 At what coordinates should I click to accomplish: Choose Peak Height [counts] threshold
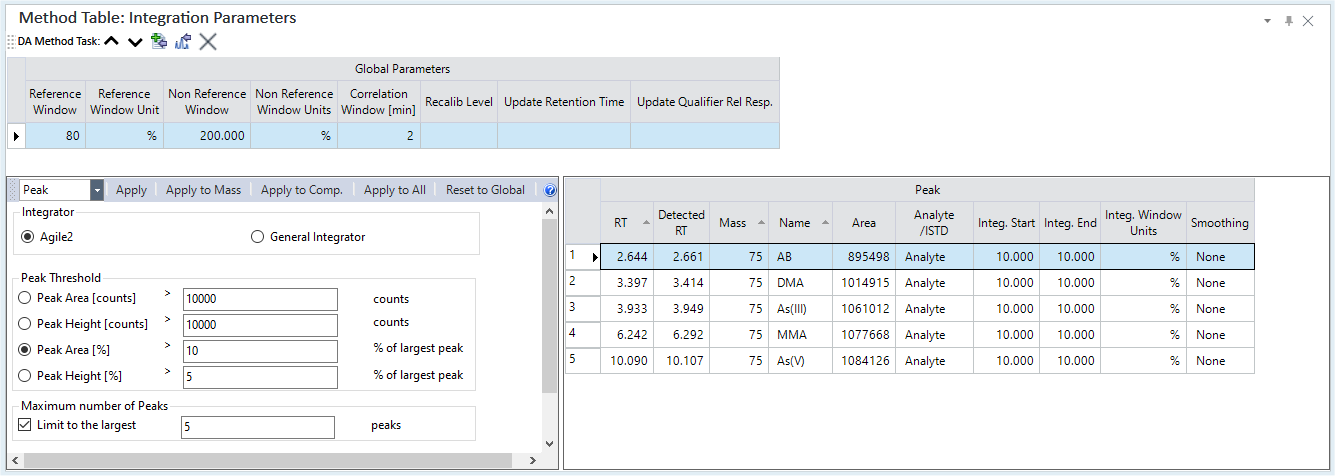click(25, 324)
